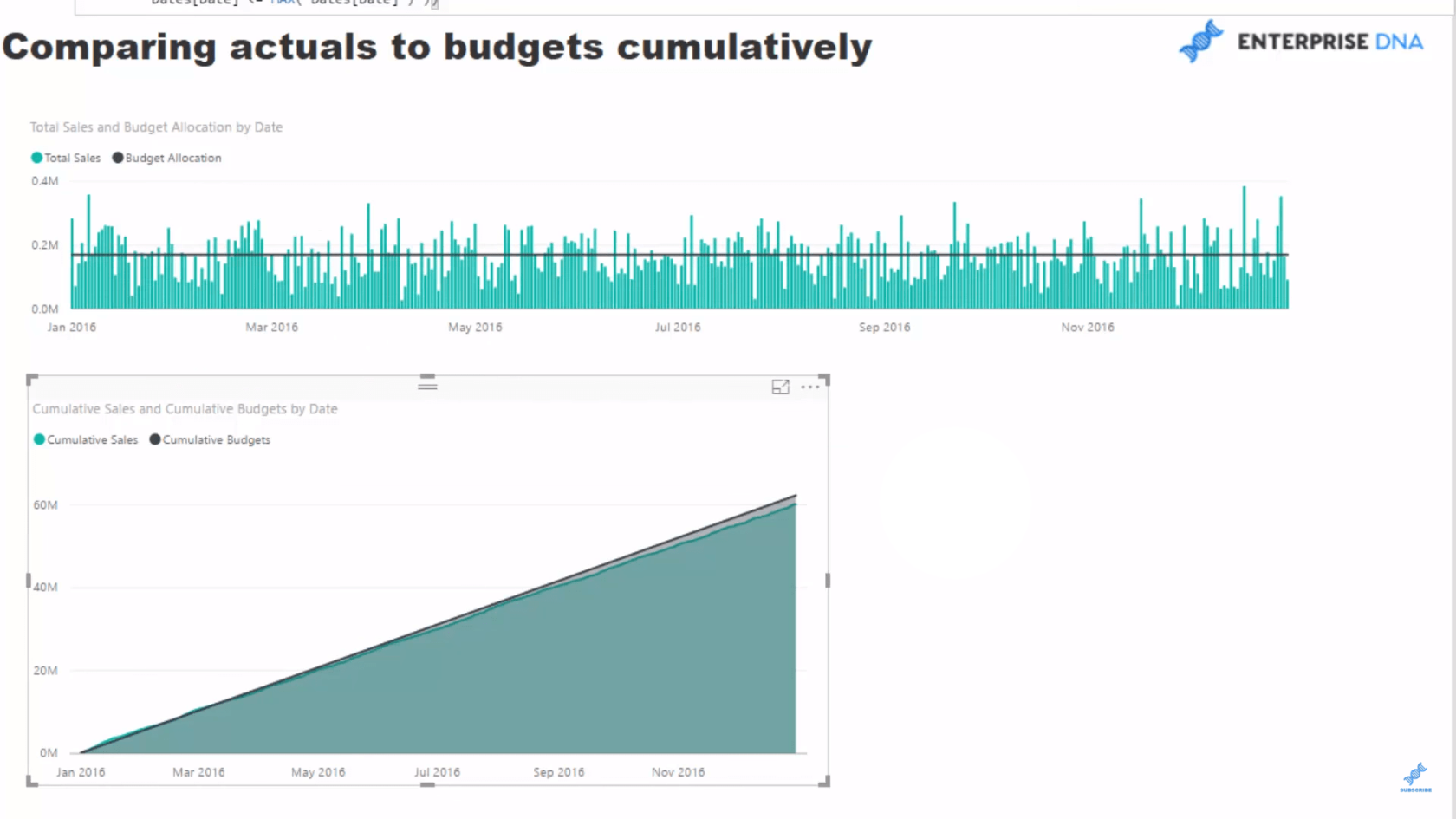
Task: Click the top-left corner resize handle of chart
Action: coord(32,380)
